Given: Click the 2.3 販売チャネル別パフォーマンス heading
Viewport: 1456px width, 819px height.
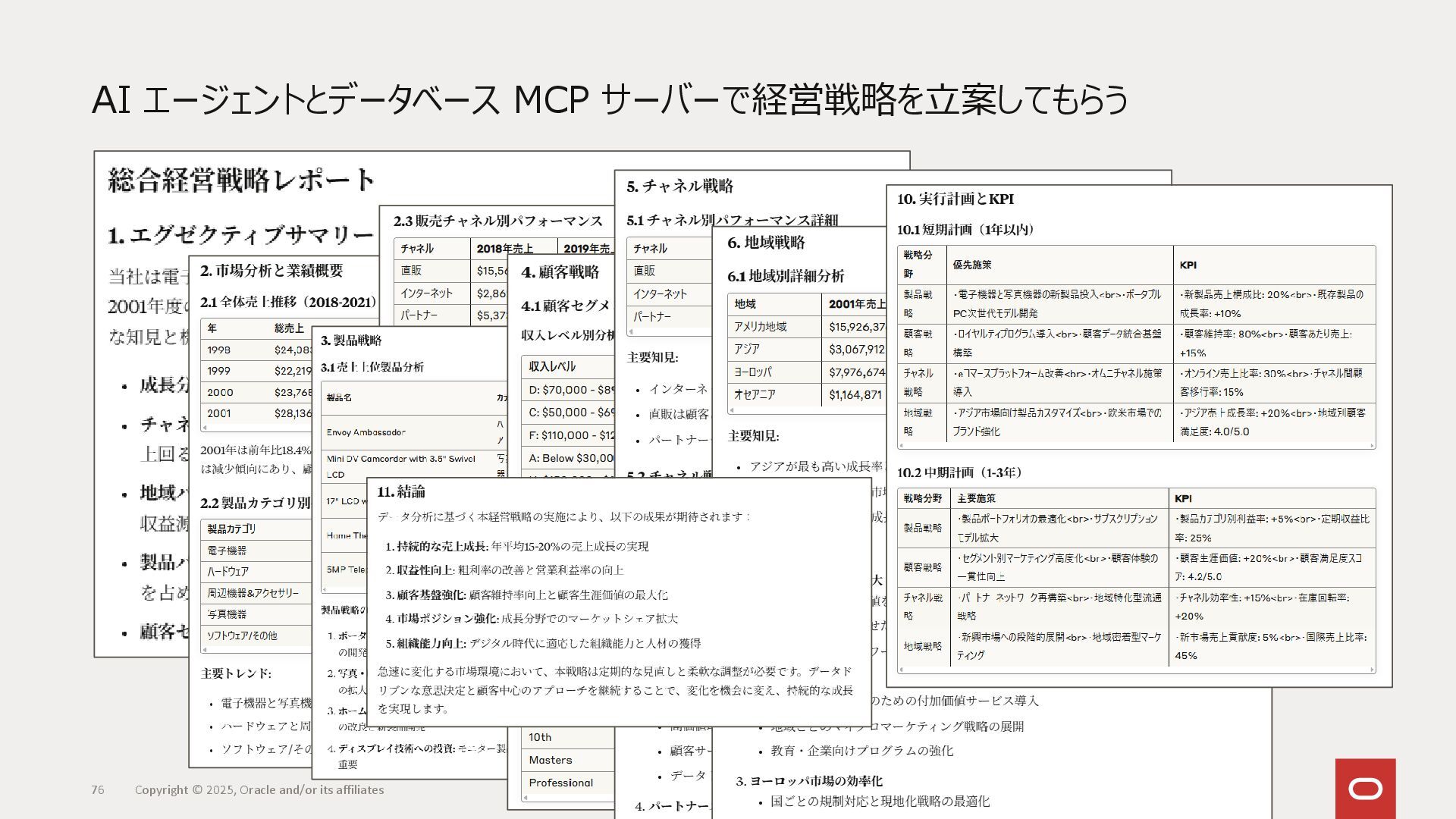Looking at the screenshot, I should coord(497,221).
